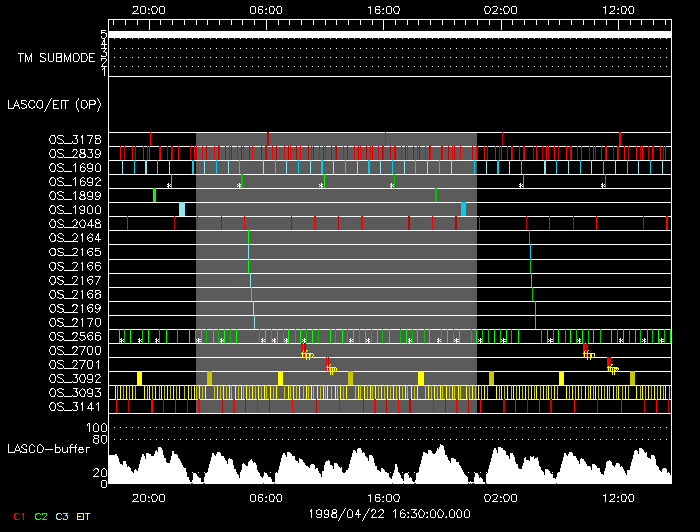Click the yellow marker in OS_2700 row

[x=307, y=355]
